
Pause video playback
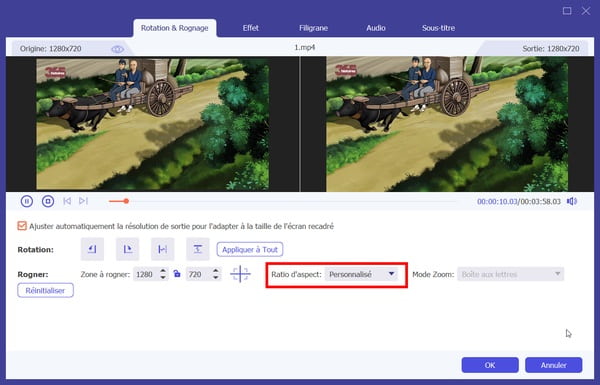pos(27,201)
